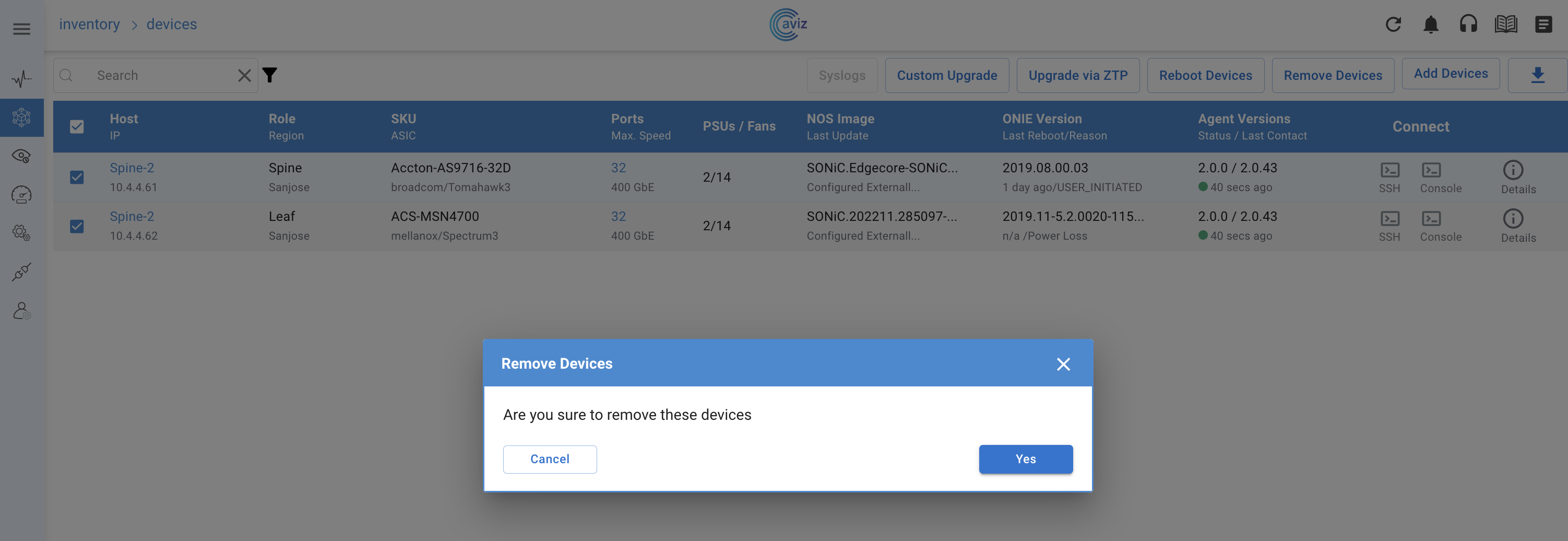Click the download devices icon button

click(x=1537, y=75)
